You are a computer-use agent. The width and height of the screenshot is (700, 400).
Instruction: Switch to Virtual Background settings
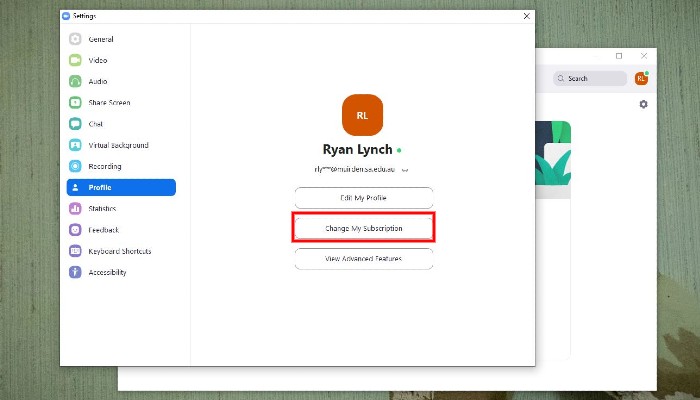[117, 145]
